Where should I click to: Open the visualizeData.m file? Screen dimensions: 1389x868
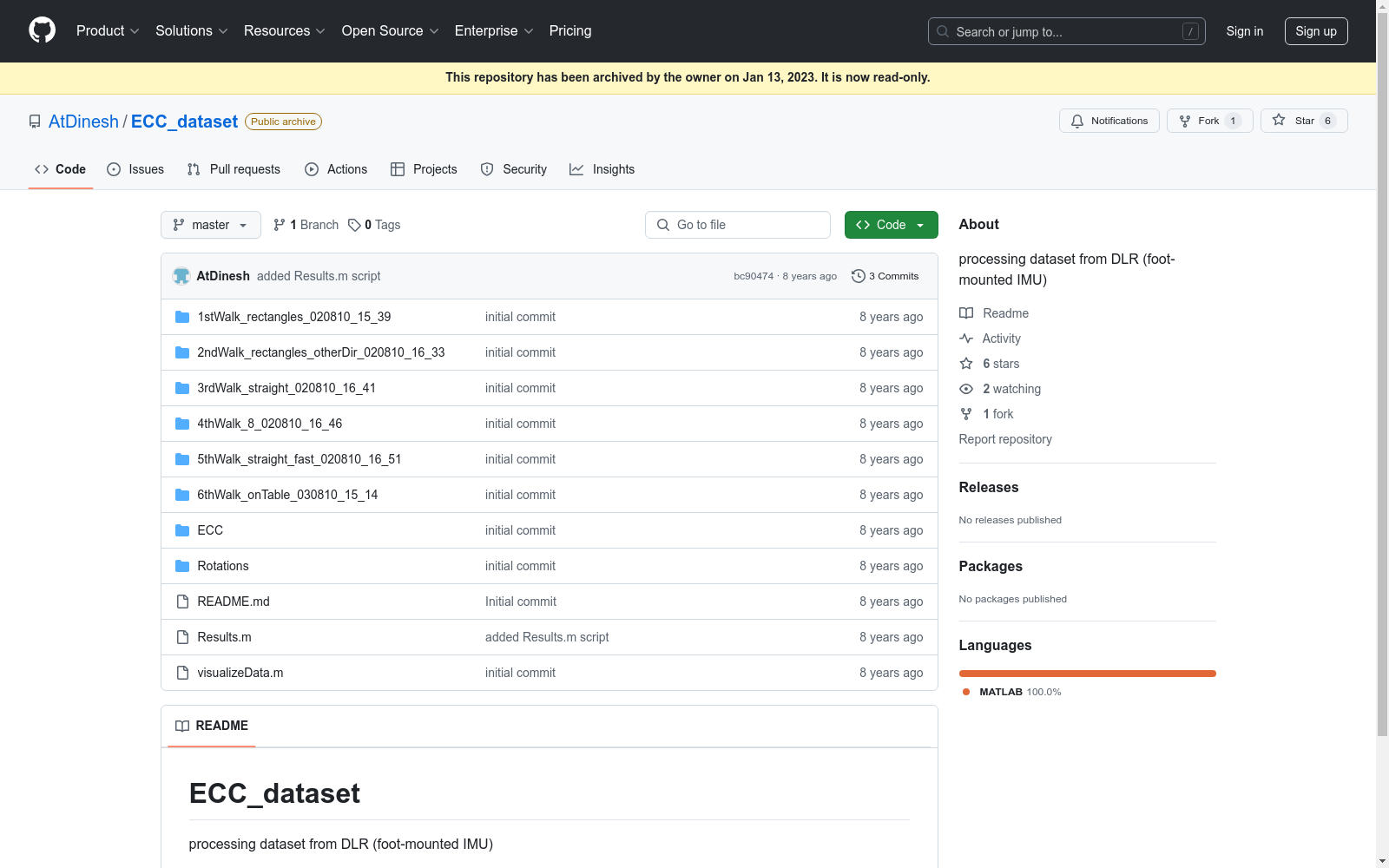(240, 673)
